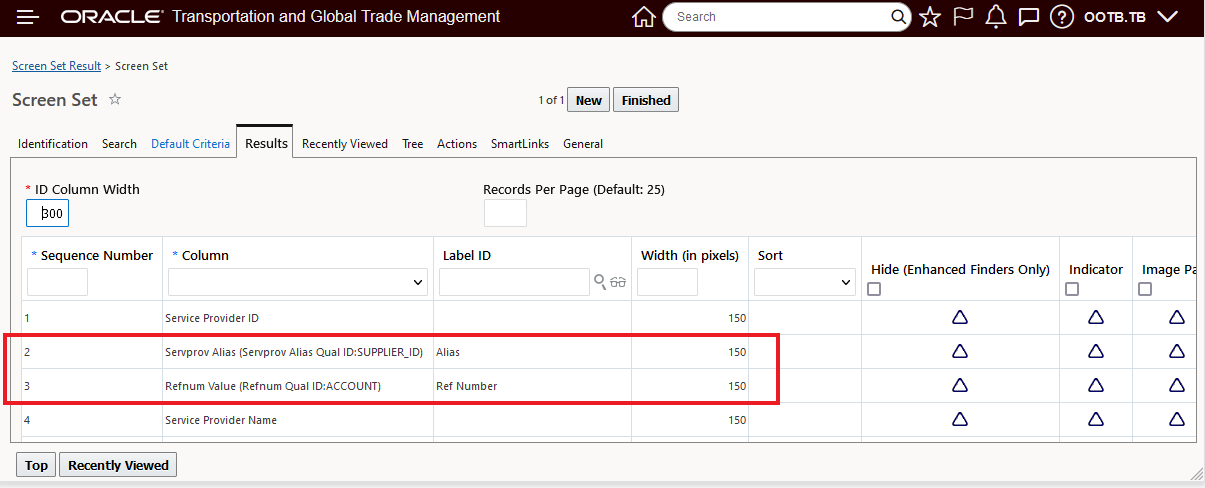Image resolution: width=1205 pixels, height=488 pixels.
Task: Click Image triangle for Service Provider ID row
Action: click(x=1177, y=318)
